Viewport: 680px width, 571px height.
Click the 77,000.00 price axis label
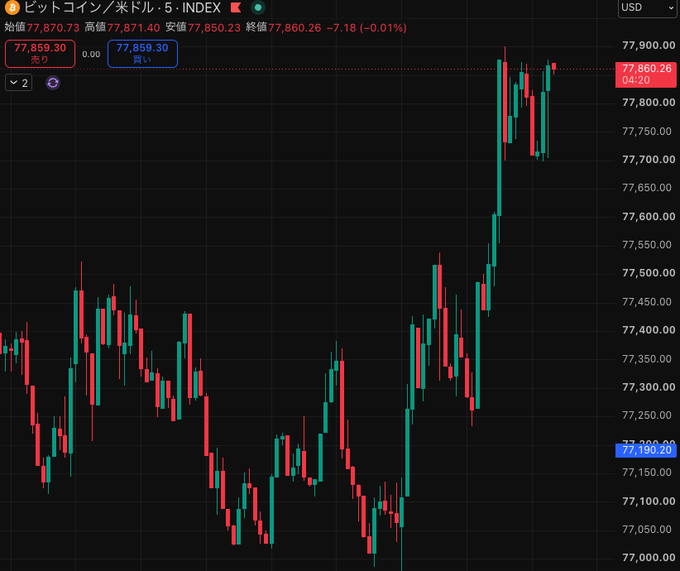tap(649, 558)
